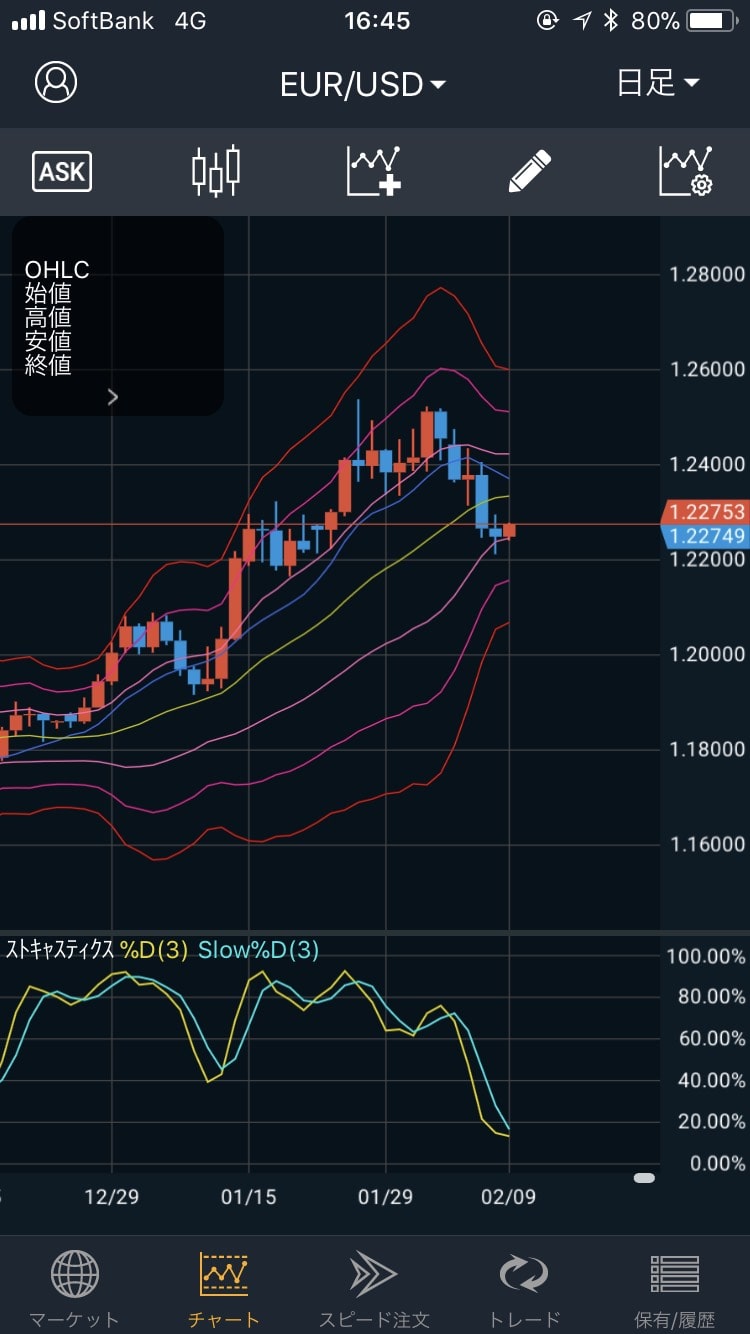Screen dimensions: 750x1334
Task: Tap the 16:45 clock in status bar
Action: pos(377,20)
